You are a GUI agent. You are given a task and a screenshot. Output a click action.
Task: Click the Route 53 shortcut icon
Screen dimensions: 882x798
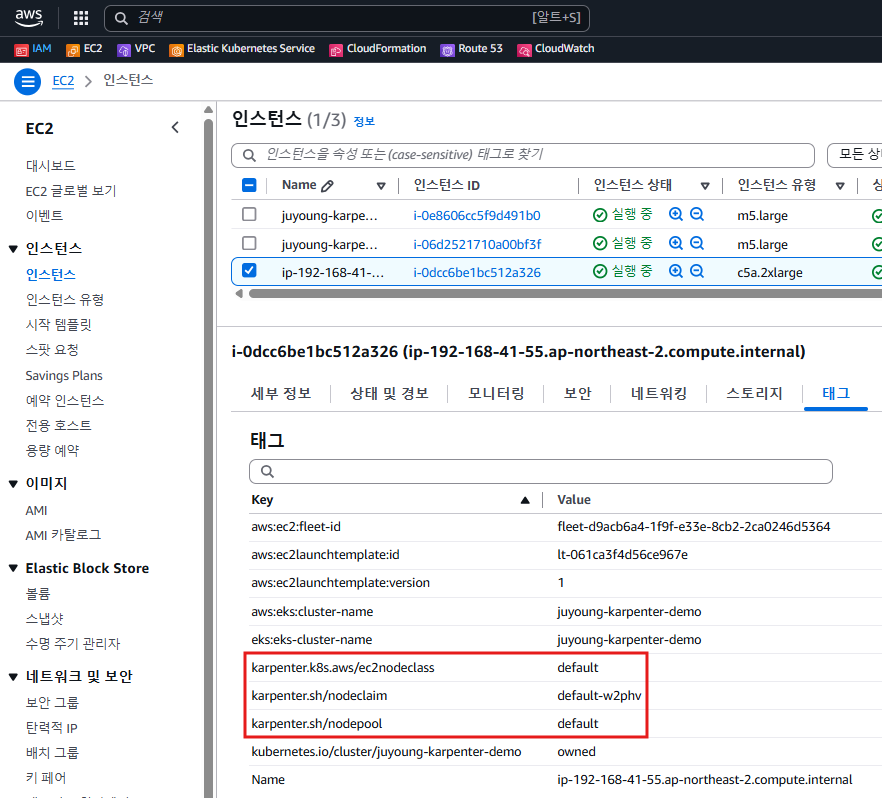pyautogui.click(x=447, y=50)
